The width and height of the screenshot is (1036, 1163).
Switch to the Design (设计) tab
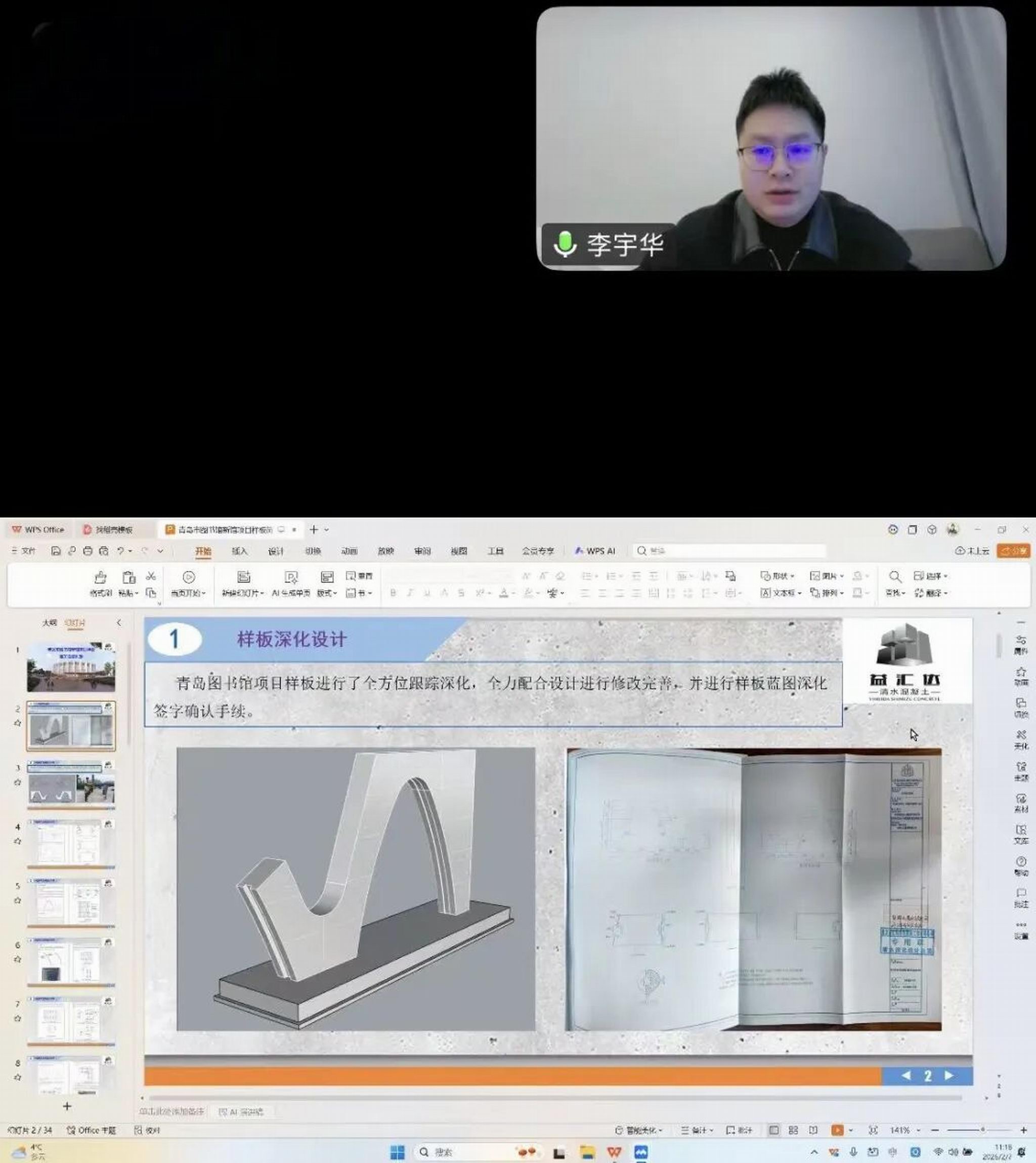[276, 551]
